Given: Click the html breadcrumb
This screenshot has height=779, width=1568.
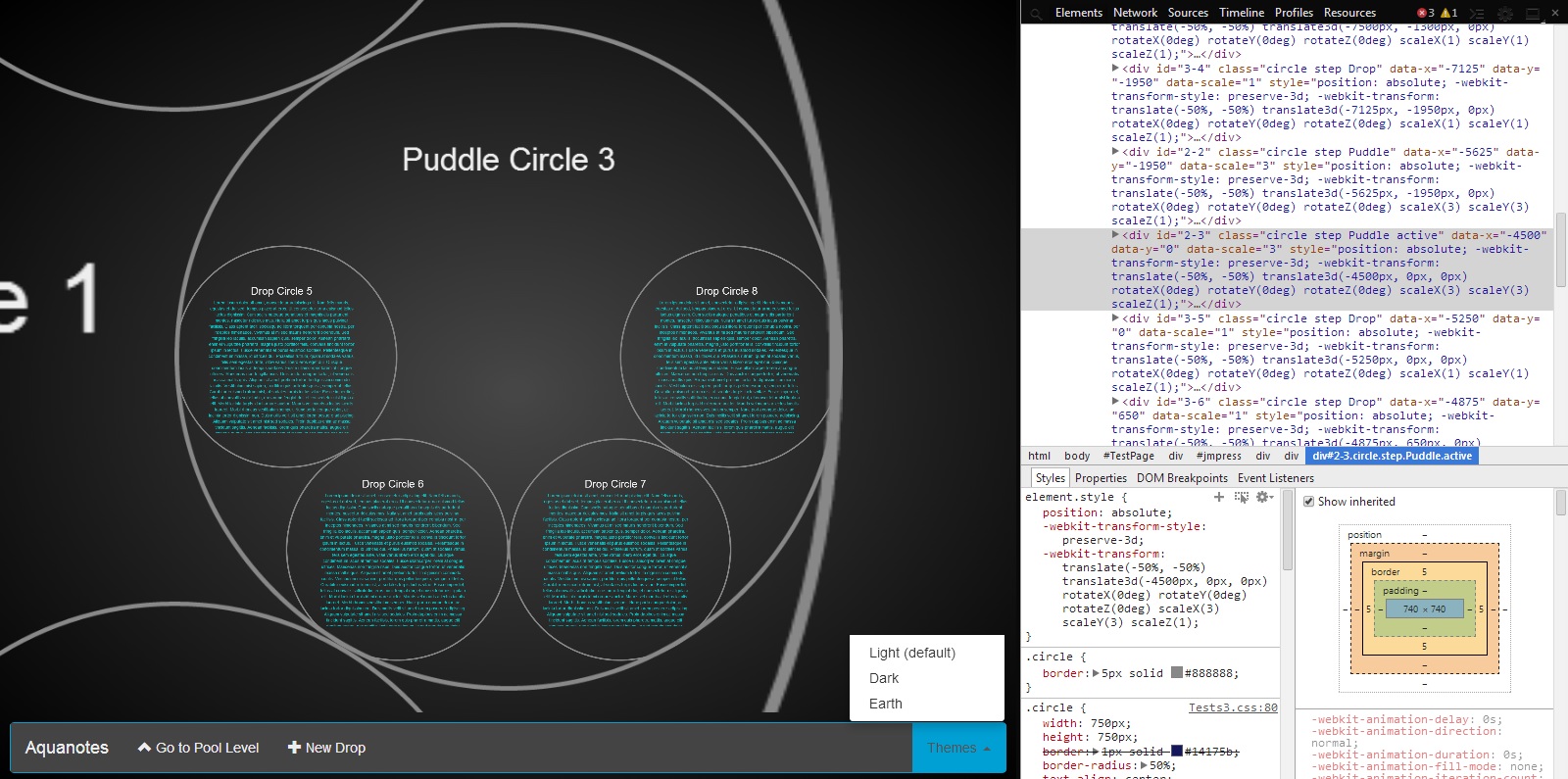Looking at the screenshot, I should [x=1039, y=456].
